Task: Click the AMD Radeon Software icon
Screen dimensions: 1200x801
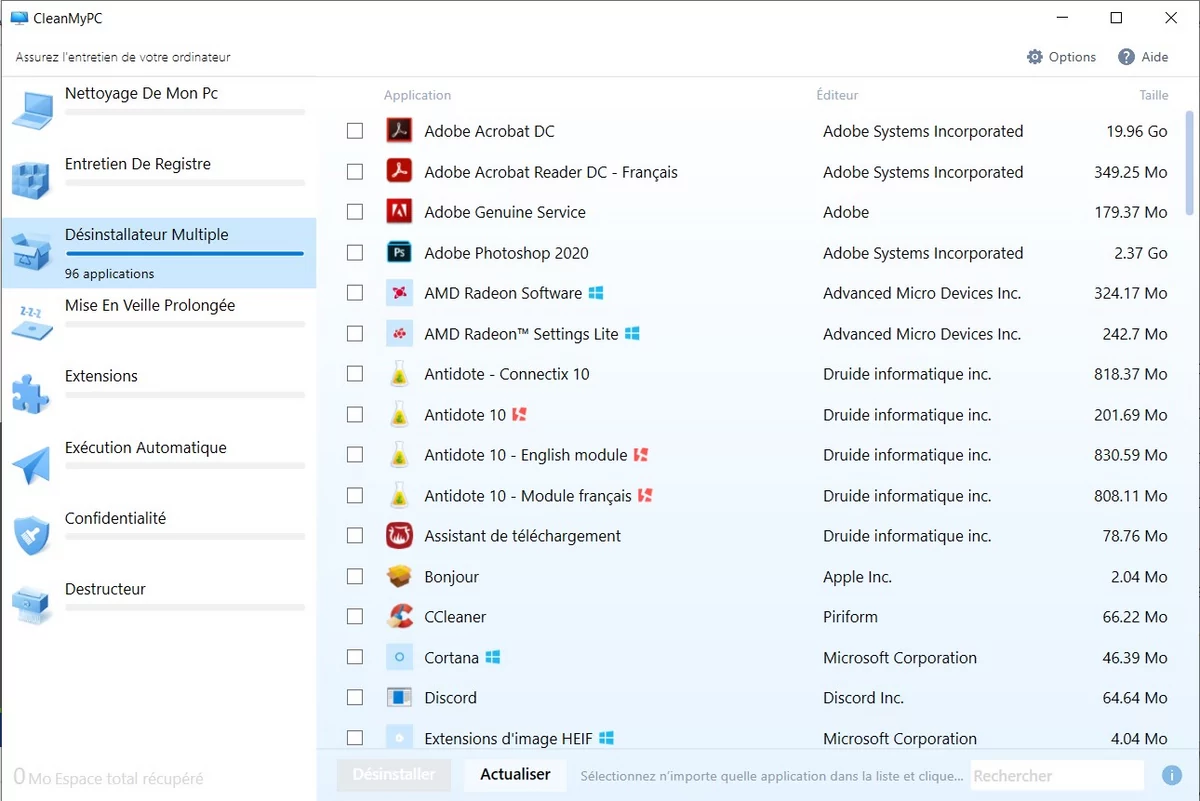Action: [399, 293]
